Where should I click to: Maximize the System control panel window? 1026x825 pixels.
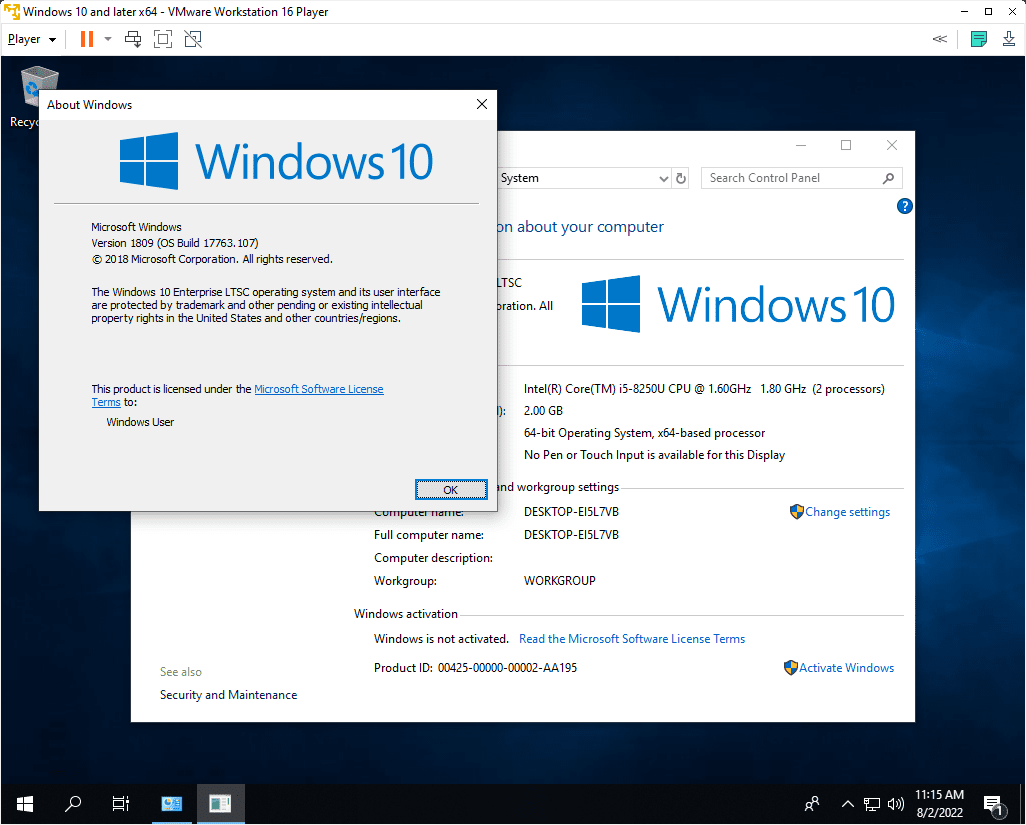[846, 145]
